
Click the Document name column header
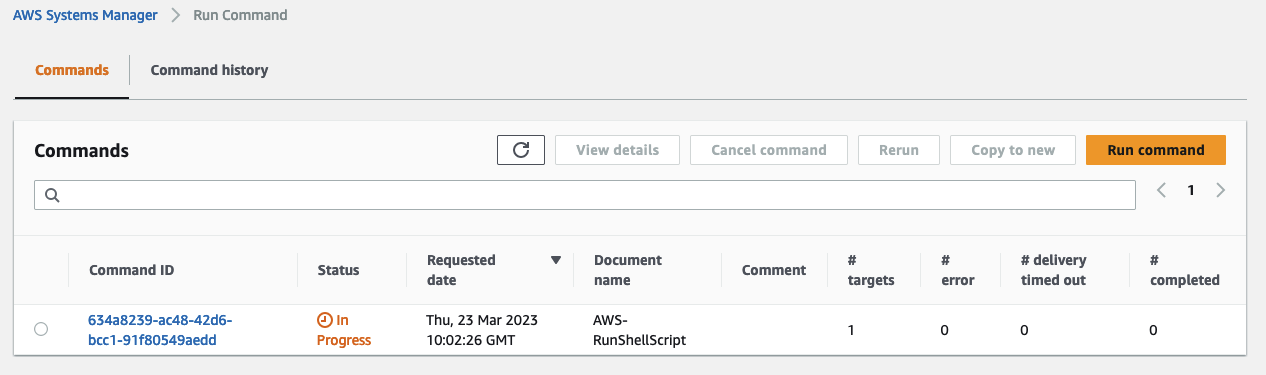click(628, 270)
